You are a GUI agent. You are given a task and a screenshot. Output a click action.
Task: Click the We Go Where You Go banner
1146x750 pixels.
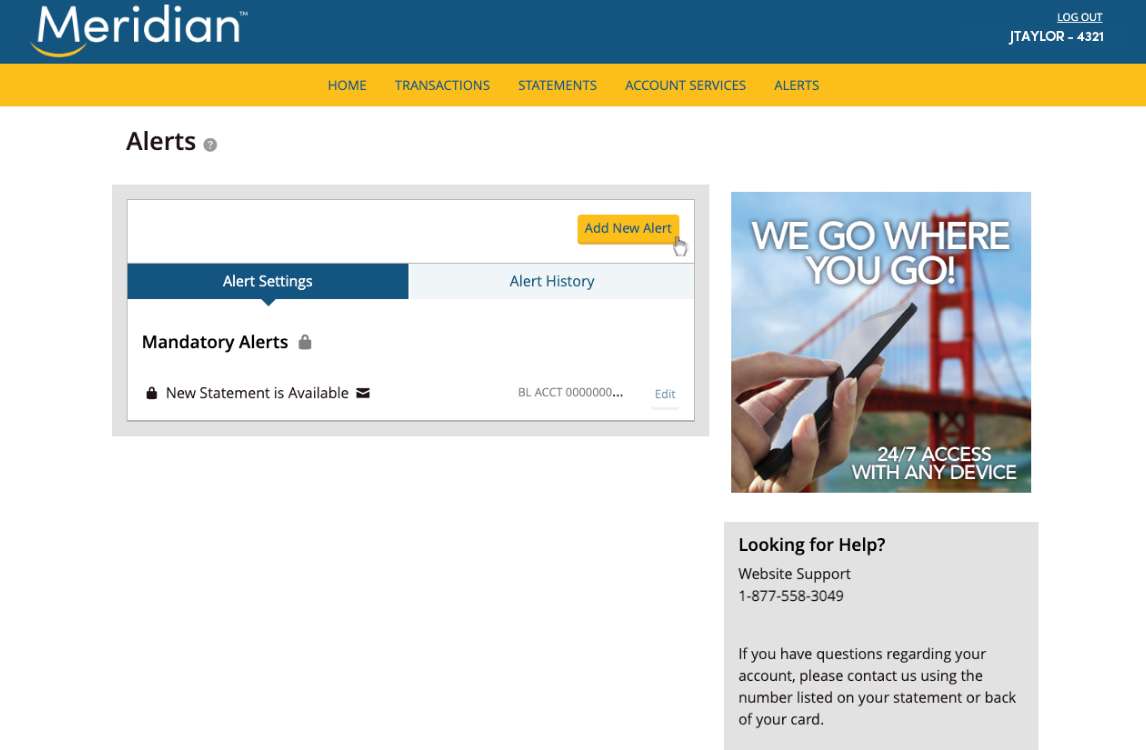pos(881,342)
